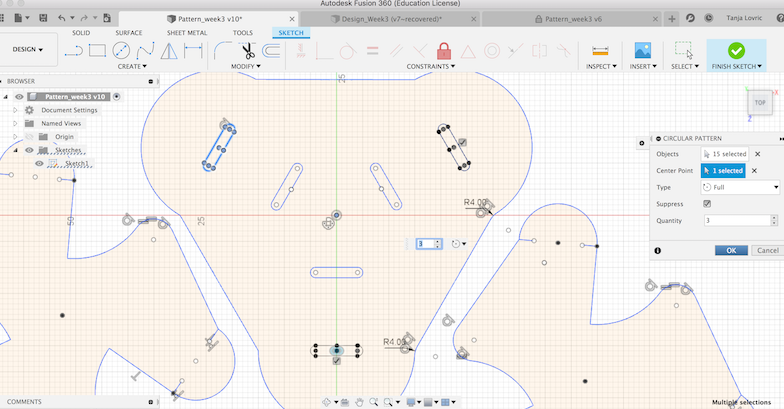Apply the Fix/Unfix lock constraint
This screenshot has height=409, width=784.
444,50
